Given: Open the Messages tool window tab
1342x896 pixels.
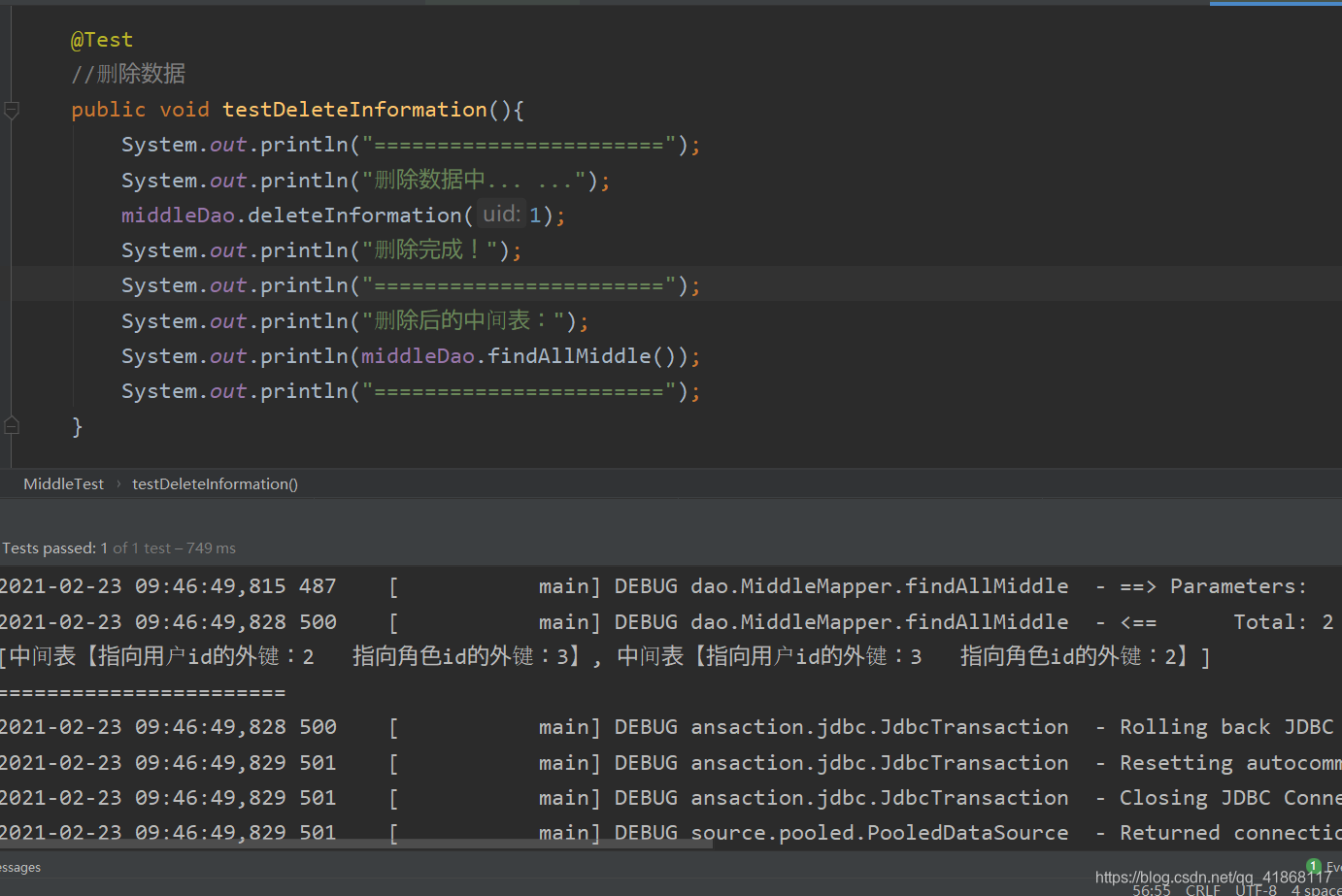Looking at the screenshot, I should click(x=19, y=867).
